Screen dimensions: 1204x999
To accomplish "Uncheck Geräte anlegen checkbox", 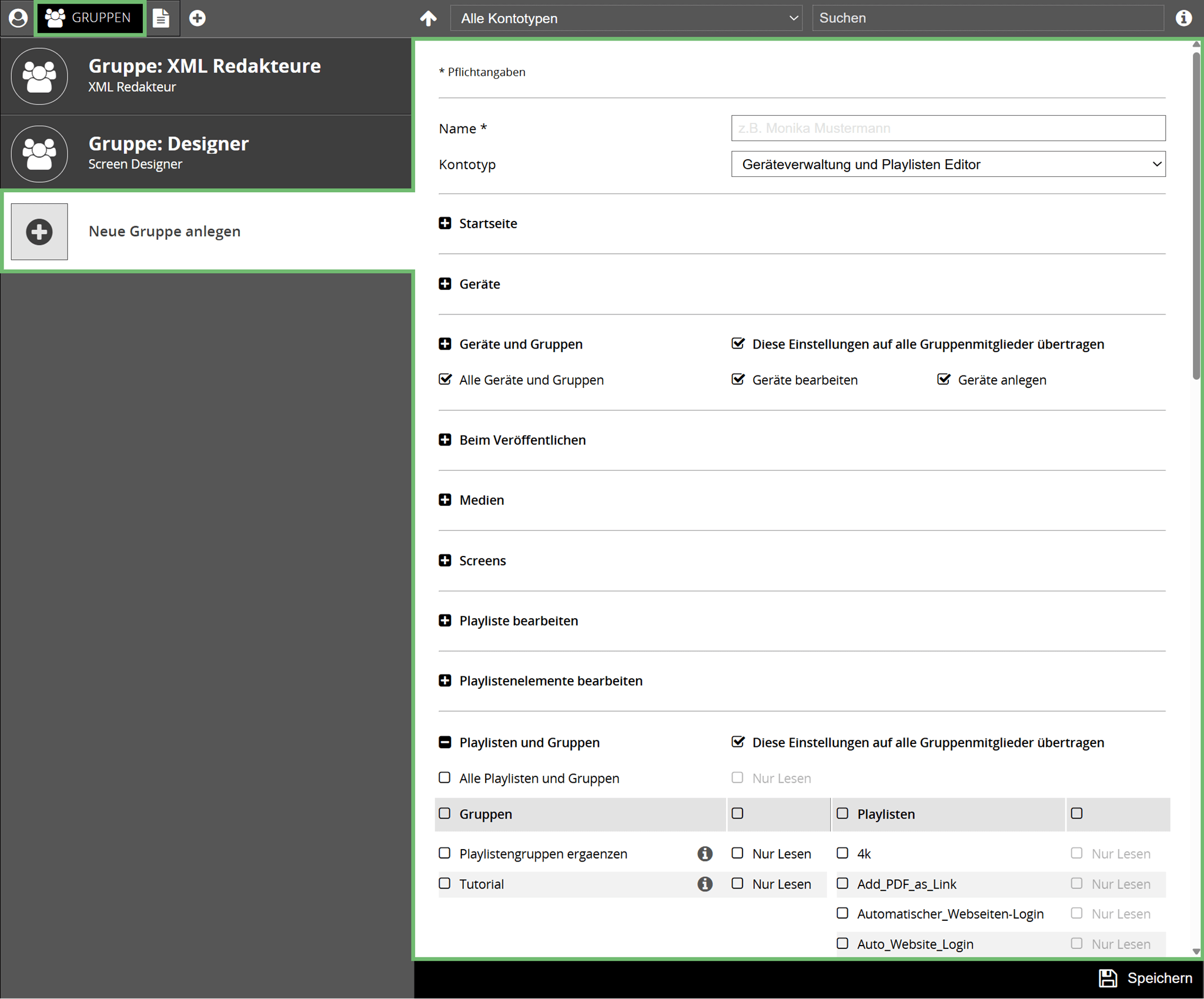I will click(x=944, y=379).
